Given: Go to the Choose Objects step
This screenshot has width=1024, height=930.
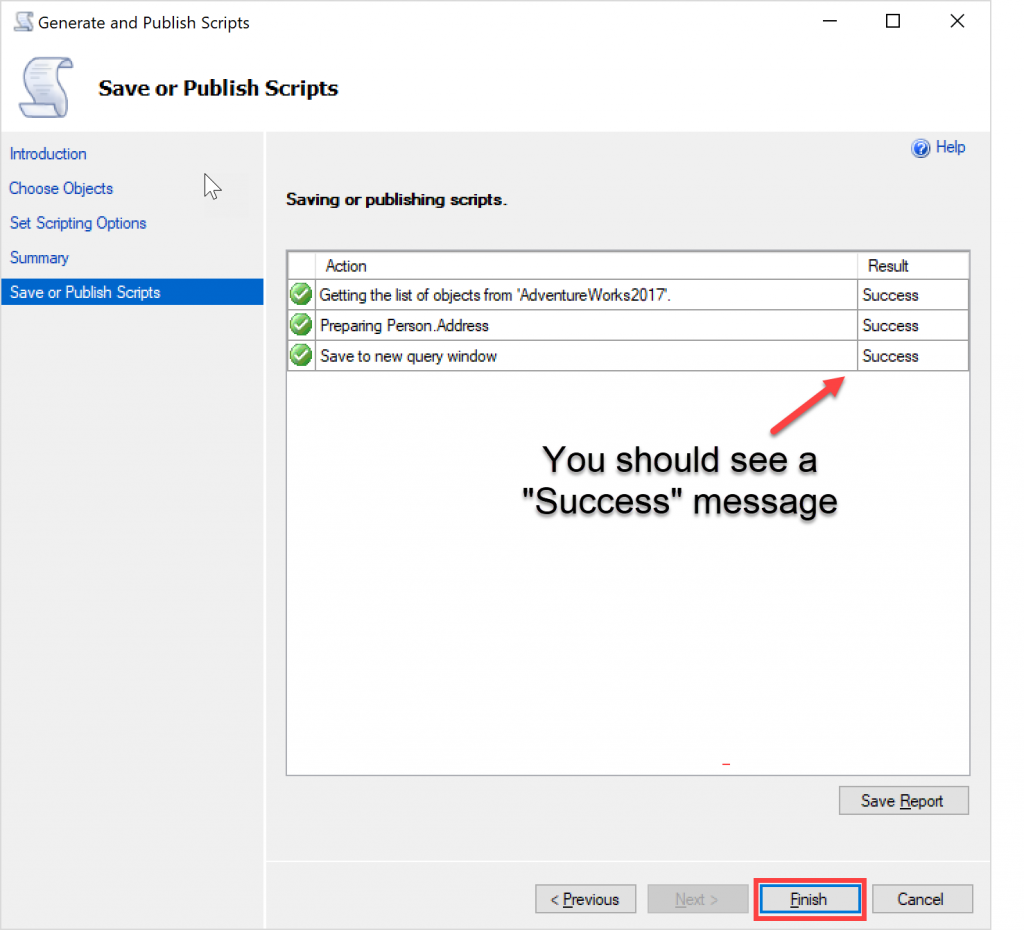Looking at the screenshot, I should pyautogui.click(x=61, y=188).
